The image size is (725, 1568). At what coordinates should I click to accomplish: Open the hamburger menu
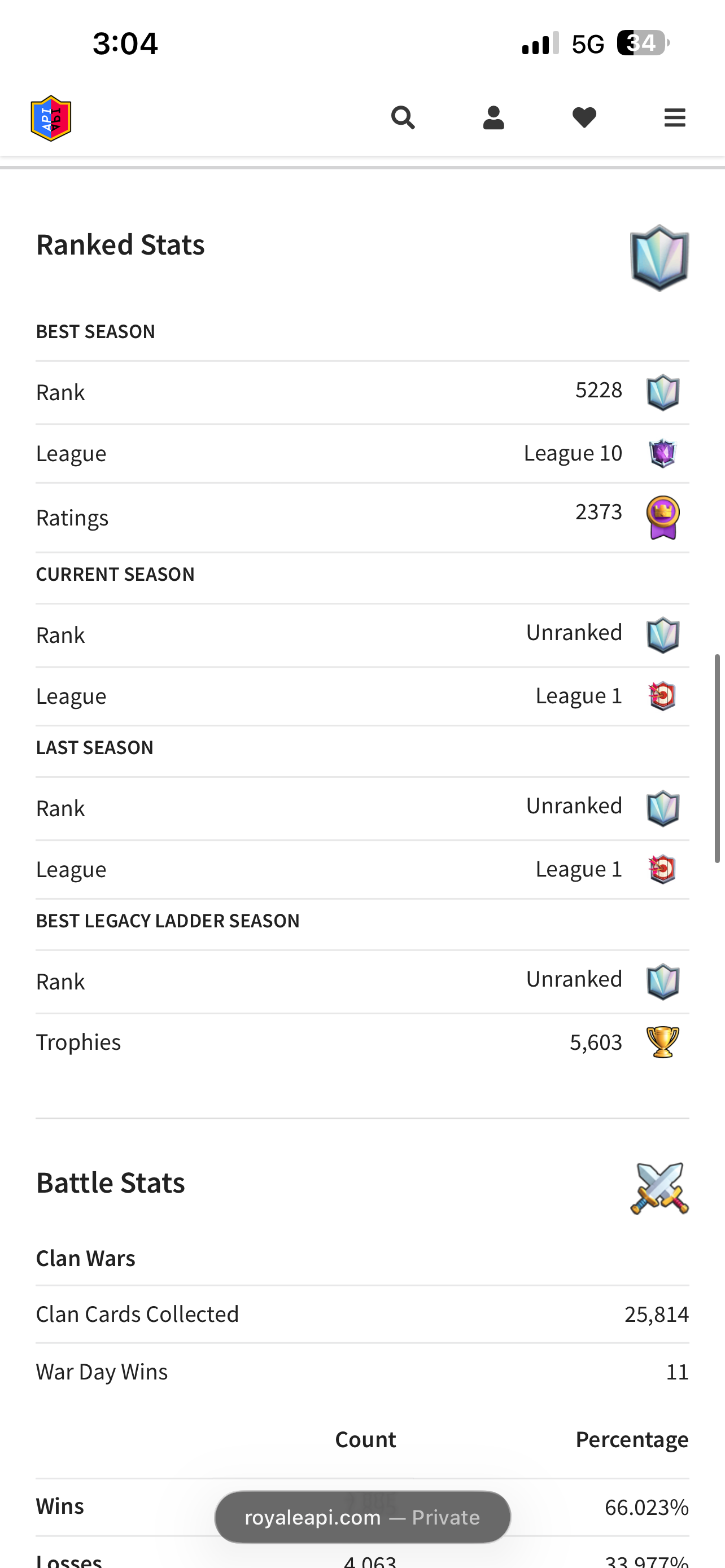[675, 117]
